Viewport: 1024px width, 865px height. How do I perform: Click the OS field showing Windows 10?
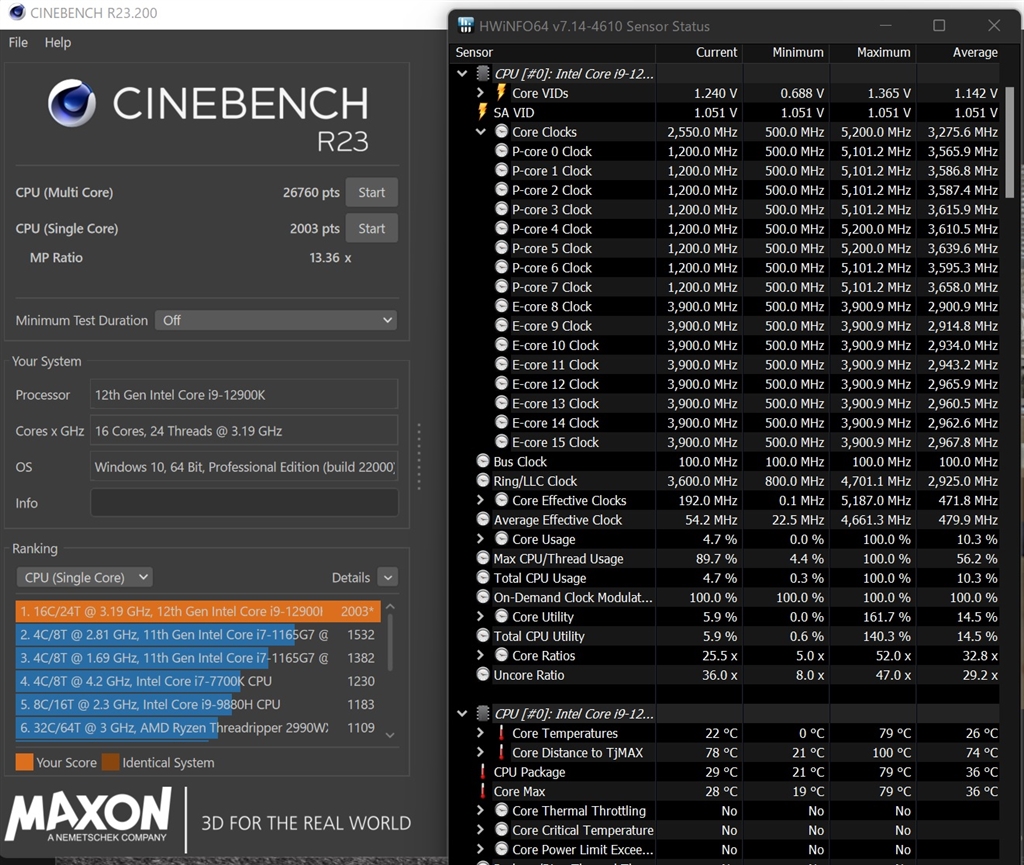pyautogui.click(x=244, y=467)
